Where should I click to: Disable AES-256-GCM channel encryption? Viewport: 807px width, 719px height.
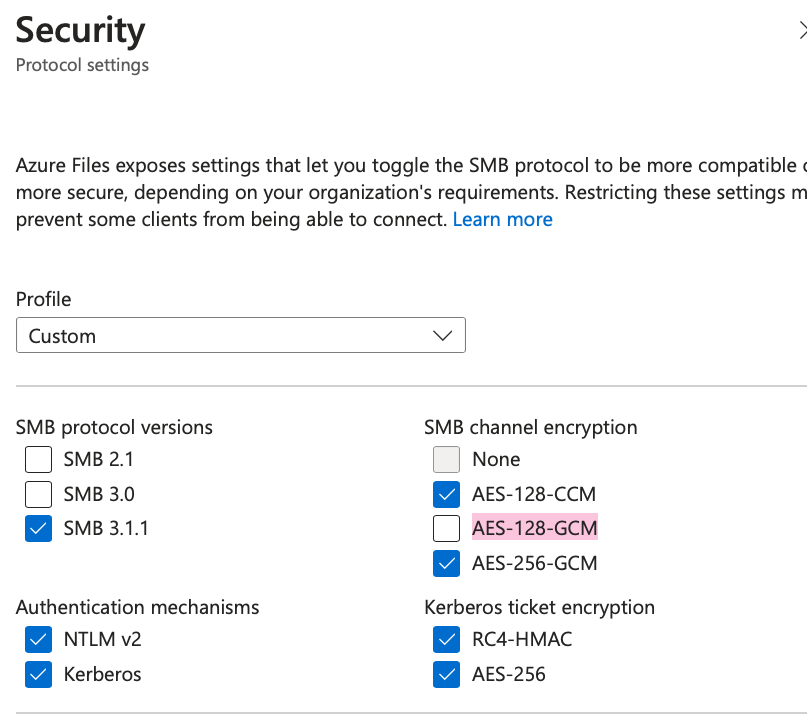[446, 563]
